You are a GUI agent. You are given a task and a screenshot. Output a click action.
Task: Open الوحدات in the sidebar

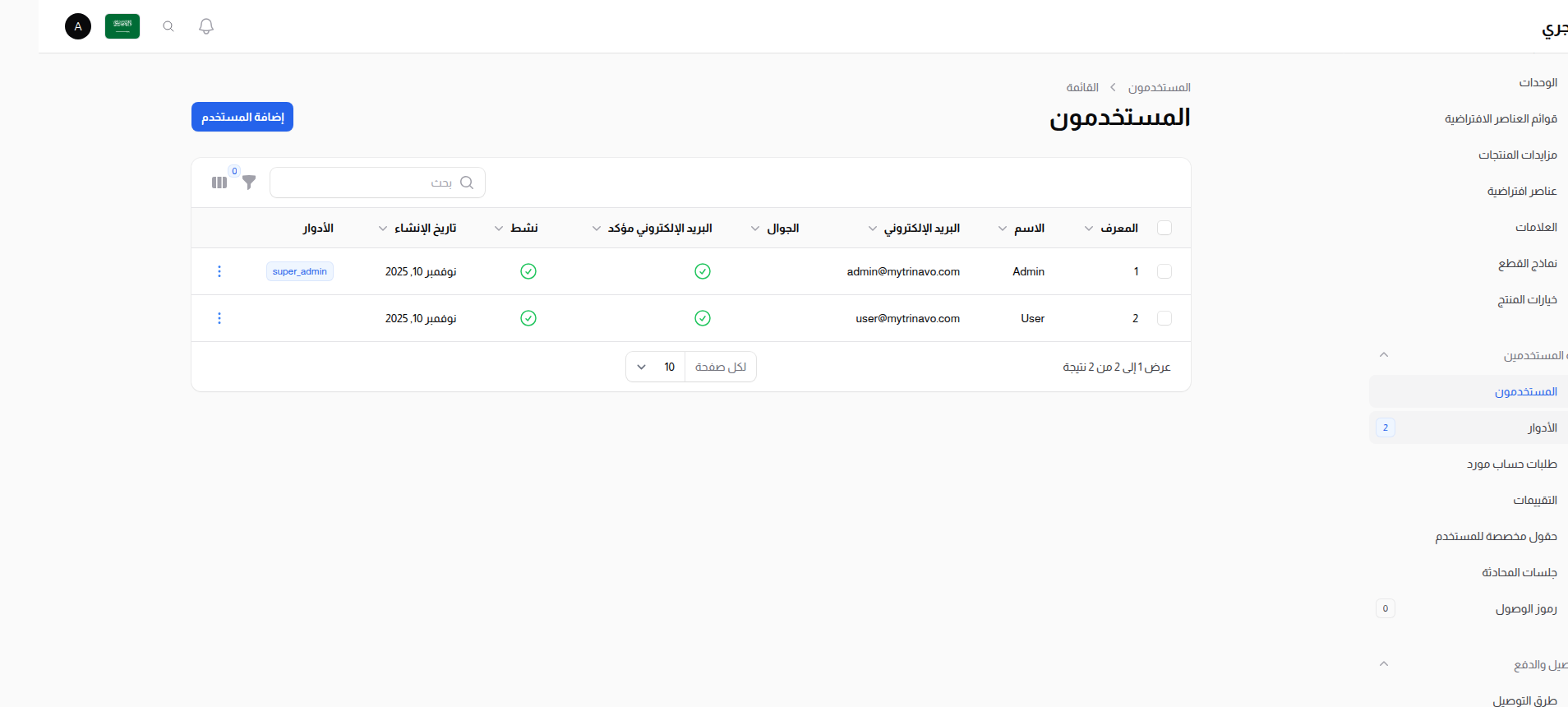point(1469,82)
